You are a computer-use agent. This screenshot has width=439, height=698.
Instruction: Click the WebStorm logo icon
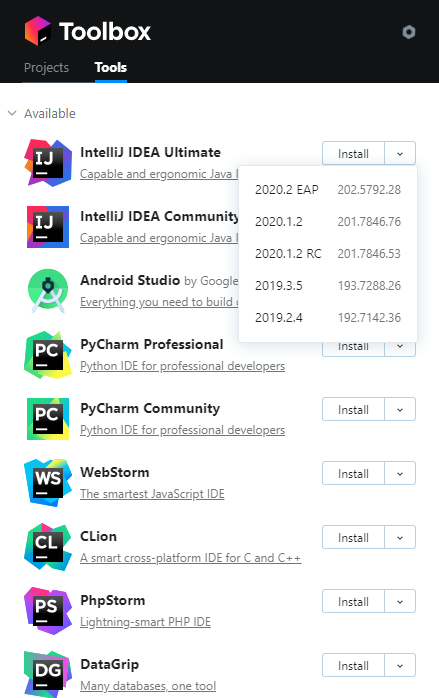coord(48,483)
